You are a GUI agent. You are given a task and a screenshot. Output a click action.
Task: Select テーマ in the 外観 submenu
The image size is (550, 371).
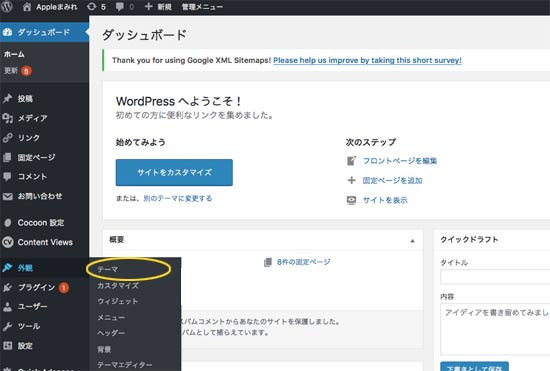coord(108,269)
